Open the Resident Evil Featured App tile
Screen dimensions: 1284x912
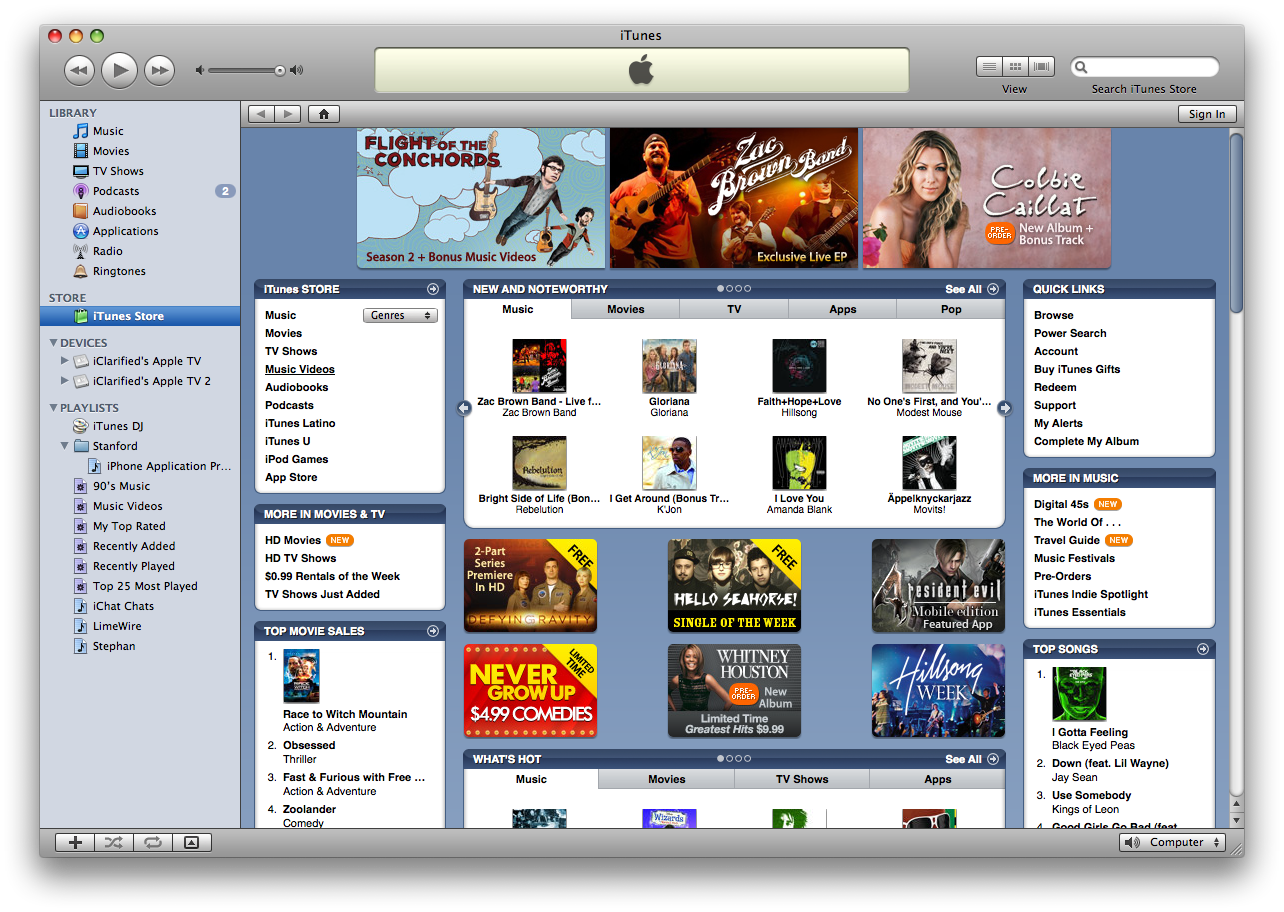[x=938, y=586]
